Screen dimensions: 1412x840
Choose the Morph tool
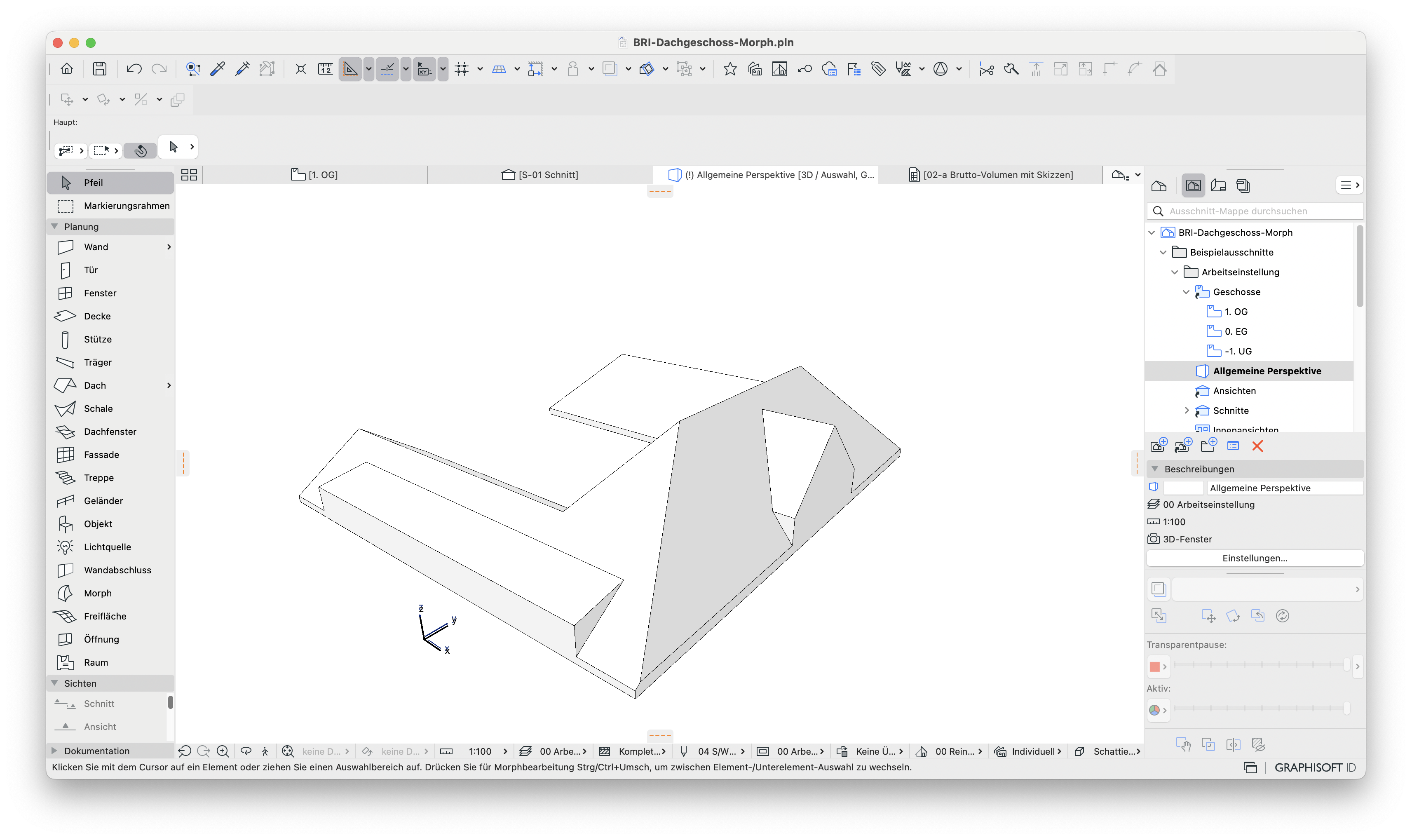pos(110,593)
